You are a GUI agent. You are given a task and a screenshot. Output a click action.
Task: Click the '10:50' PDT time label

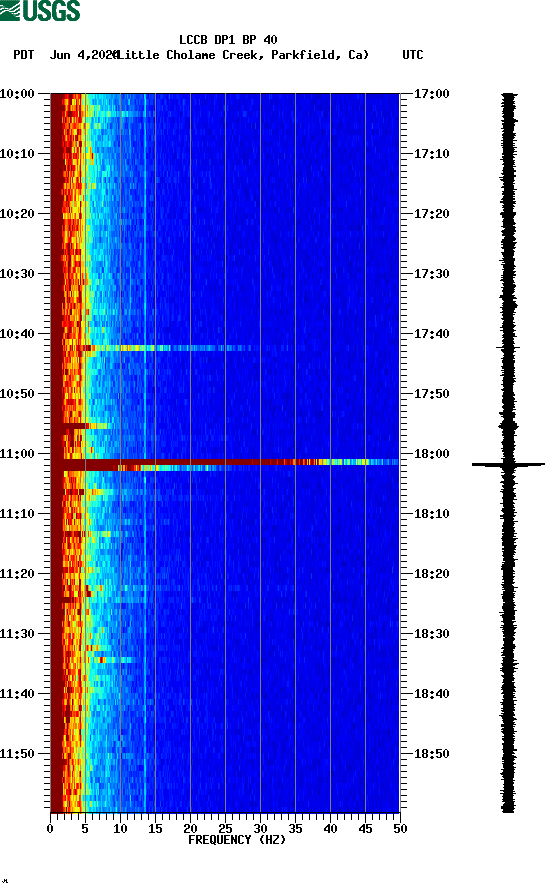point(18,394)
